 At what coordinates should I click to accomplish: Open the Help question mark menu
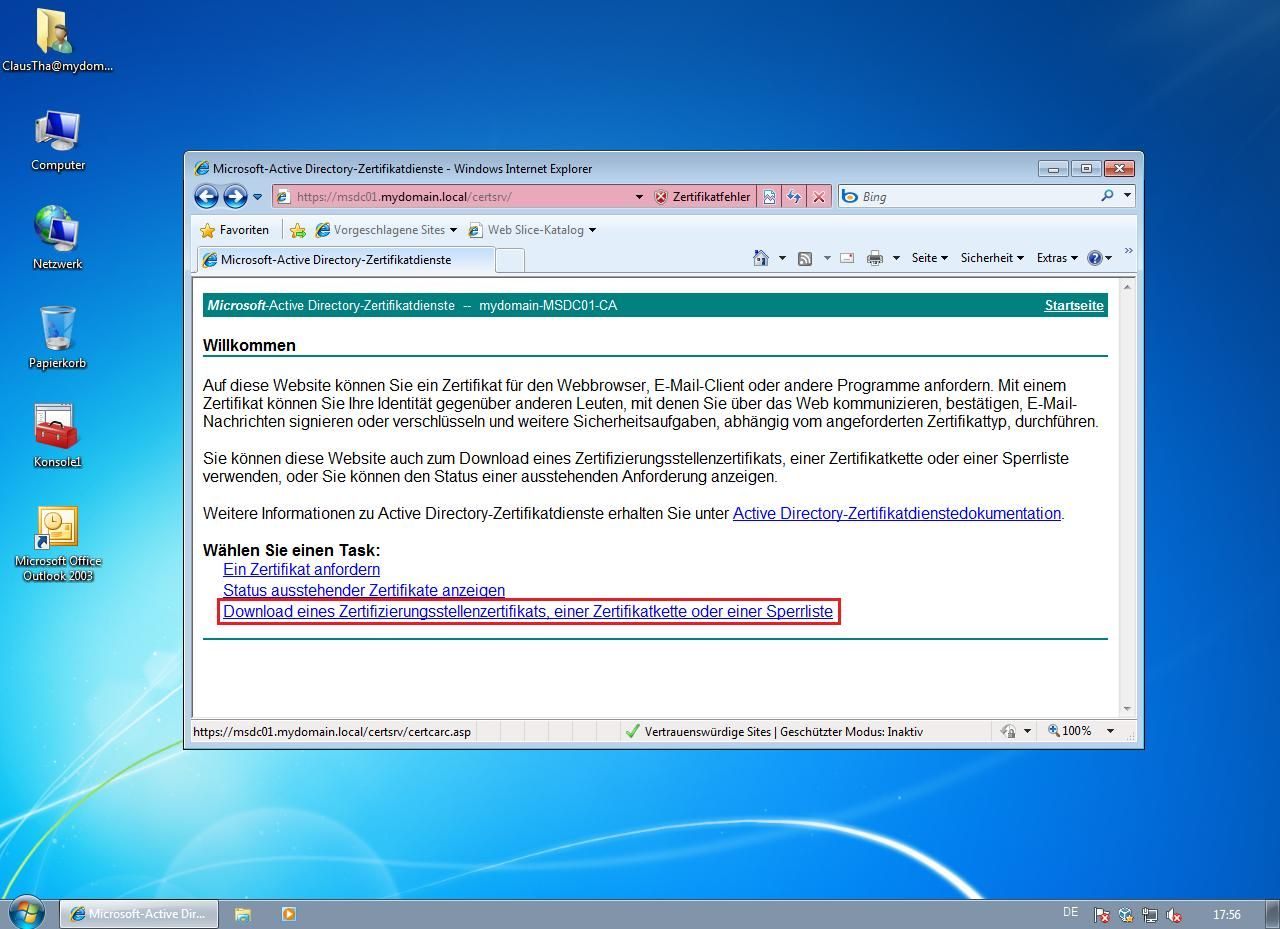pyautogui.click(x=1099, y=258)
